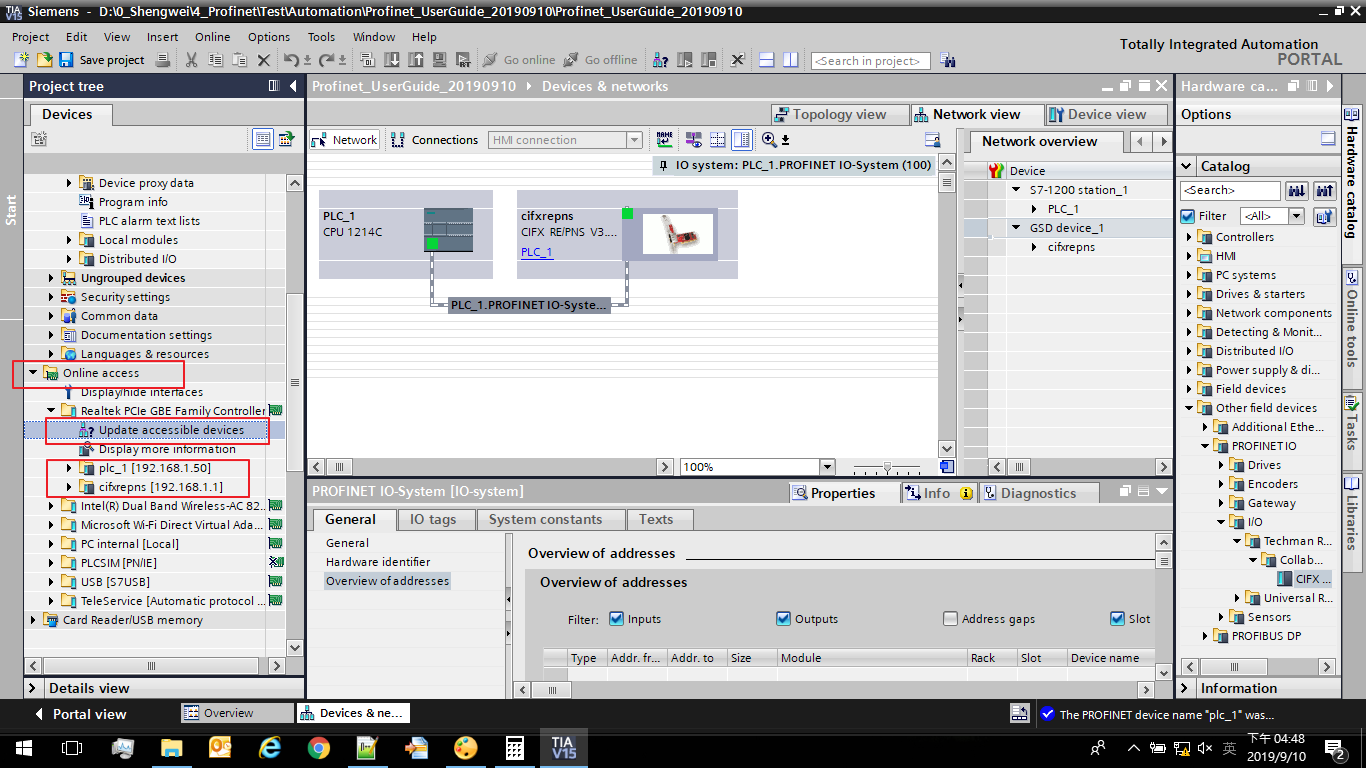This screenshot has height=768, width=1366.
Task: Uncheck the Slot filter checkbox
Action: point(1117,619)
